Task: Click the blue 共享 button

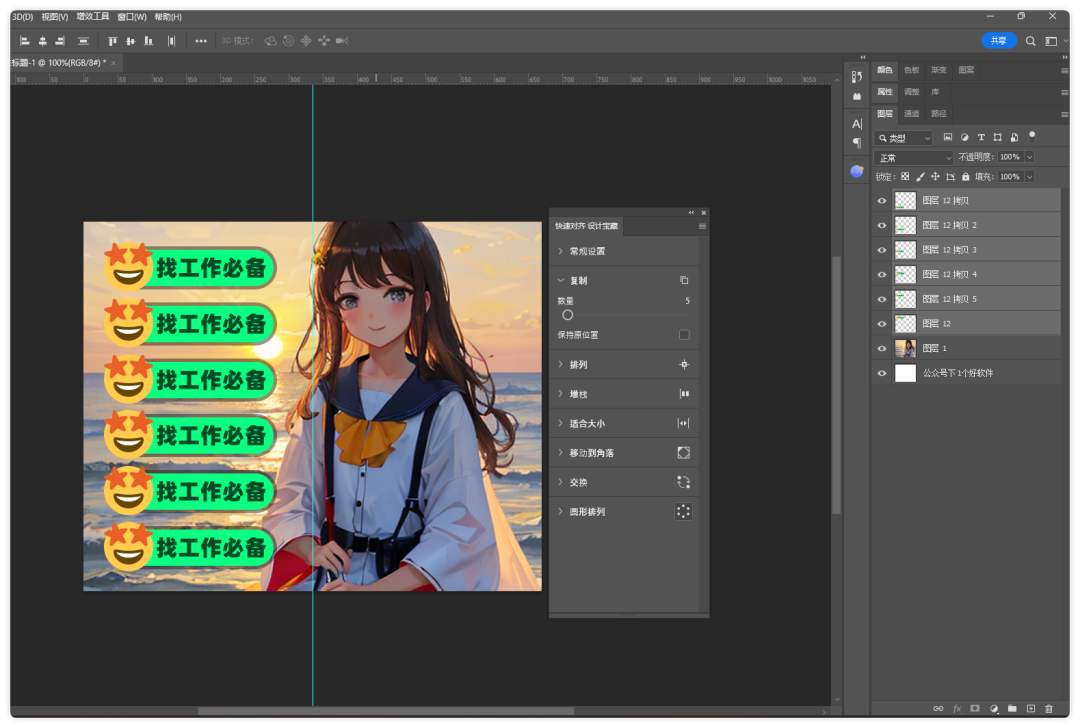Action: (998, 41)
